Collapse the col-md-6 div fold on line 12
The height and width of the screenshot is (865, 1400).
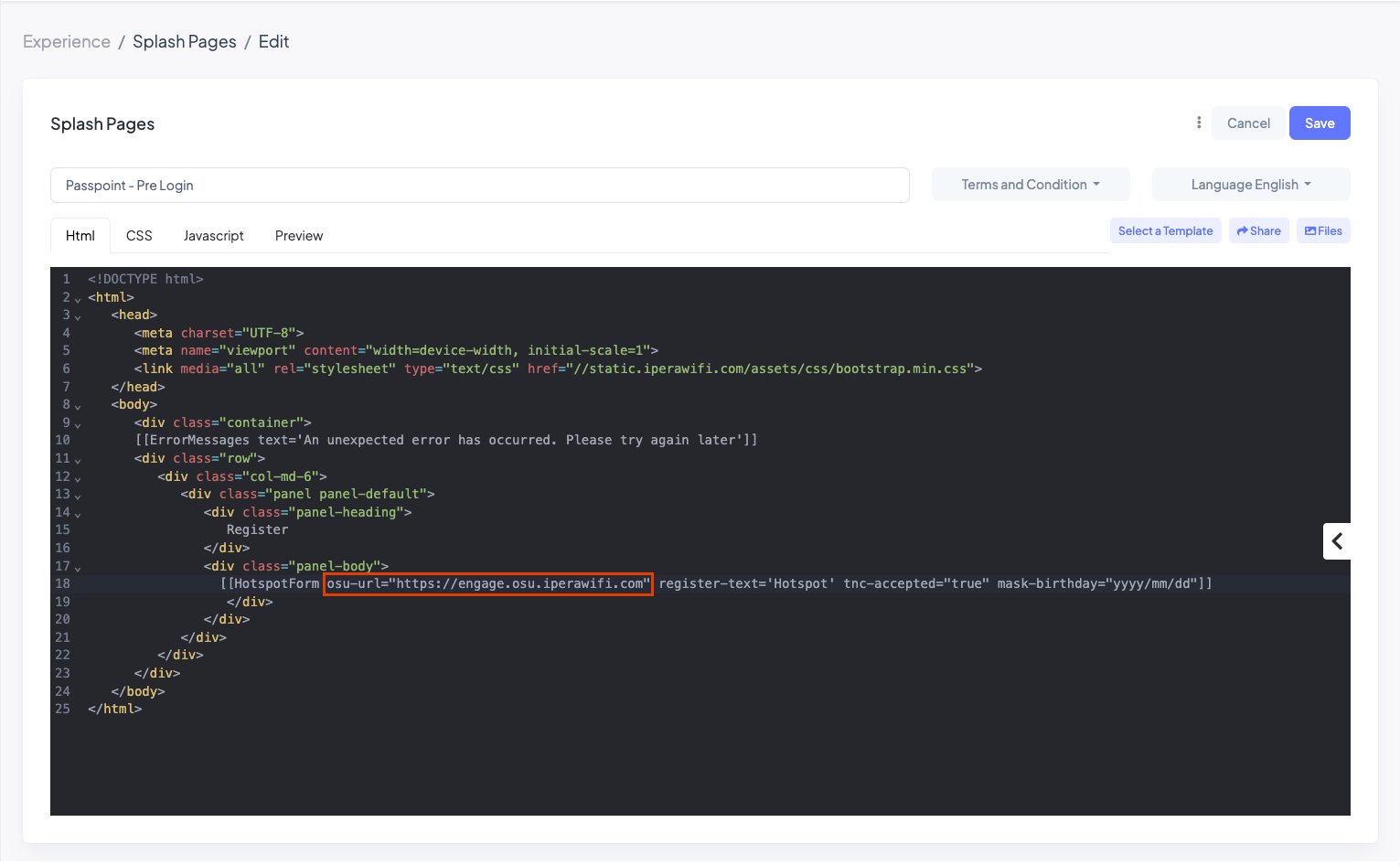pos(78,478)
